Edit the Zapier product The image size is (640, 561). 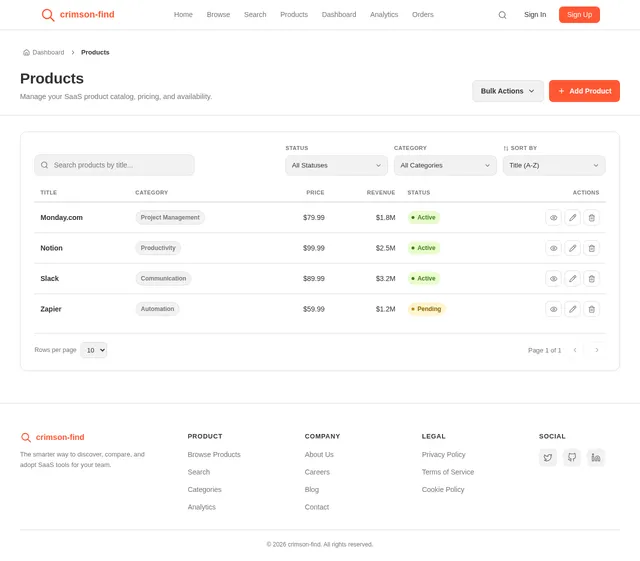pos(572,309)
